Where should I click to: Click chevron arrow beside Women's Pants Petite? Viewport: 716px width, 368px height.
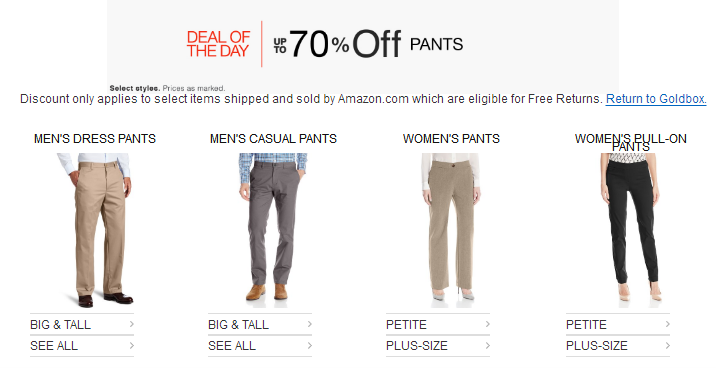click(487, 324)
